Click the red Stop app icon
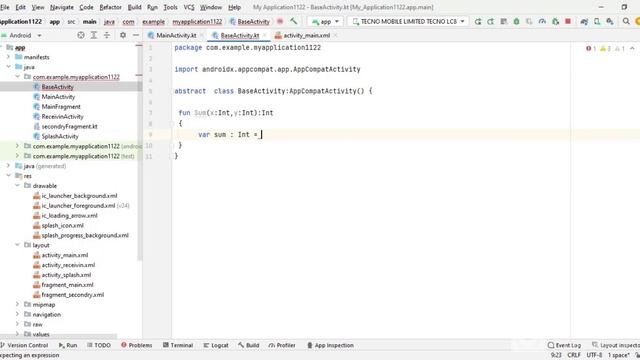Screen dimensions: 640x360 (568, 21)
